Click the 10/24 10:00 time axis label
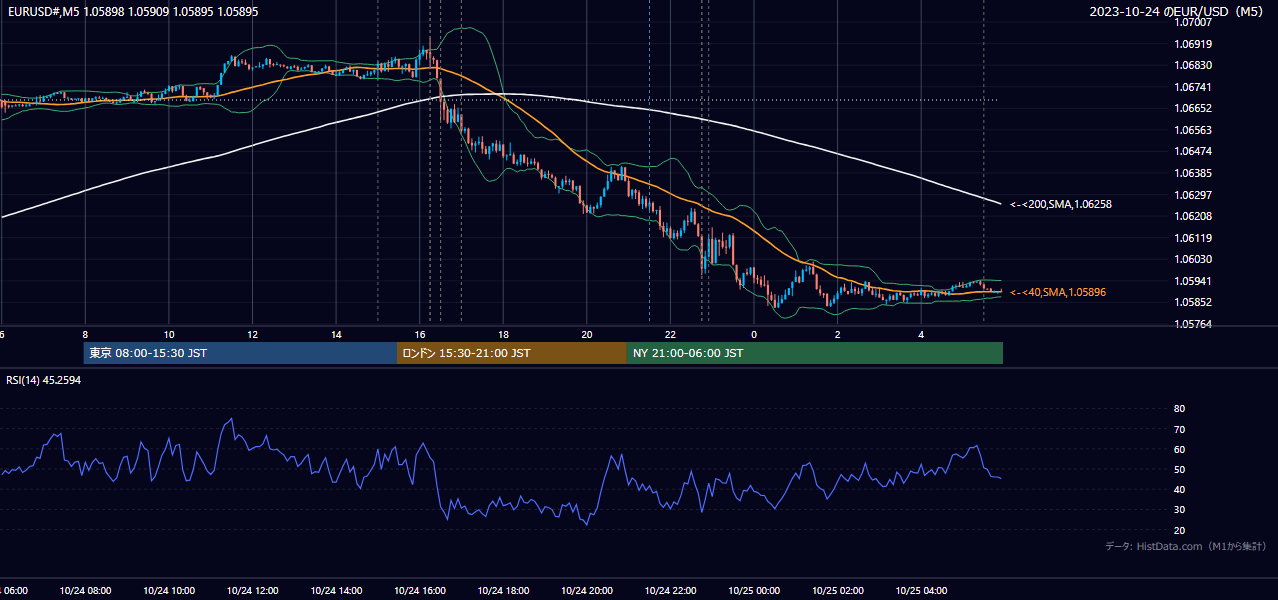1278x600 pixels. [169, 591]
